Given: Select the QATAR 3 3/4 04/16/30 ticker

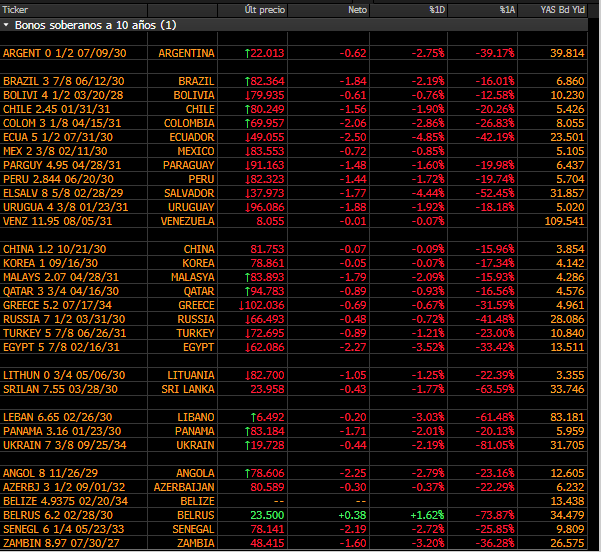Looking at the screenshot, I should click(x=61, y=291).
